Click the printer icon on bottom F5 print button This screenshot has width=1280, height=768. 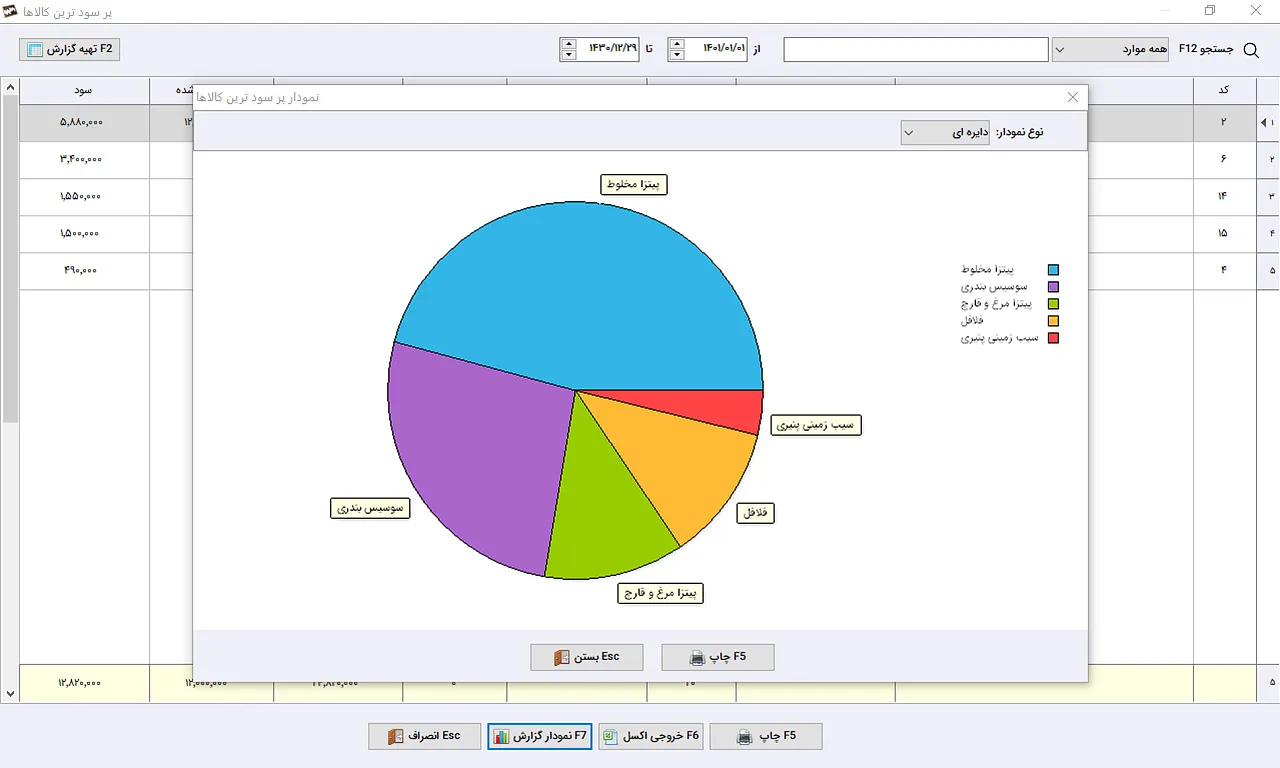(x=745, y=737)
